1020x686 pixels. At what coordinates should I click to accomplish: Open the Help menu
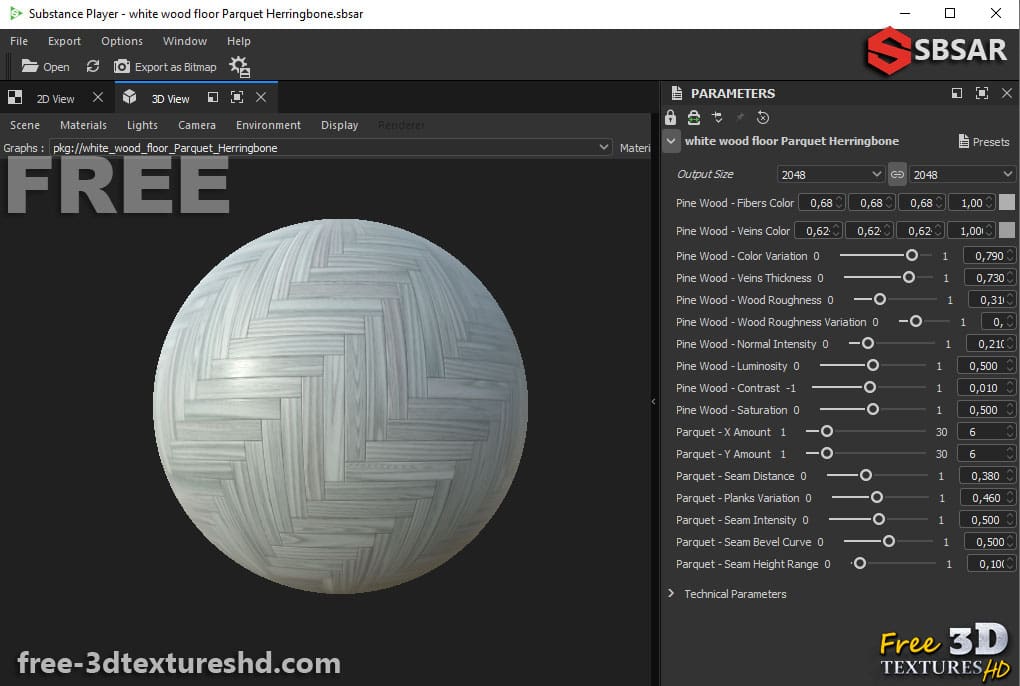click(239, 41)
